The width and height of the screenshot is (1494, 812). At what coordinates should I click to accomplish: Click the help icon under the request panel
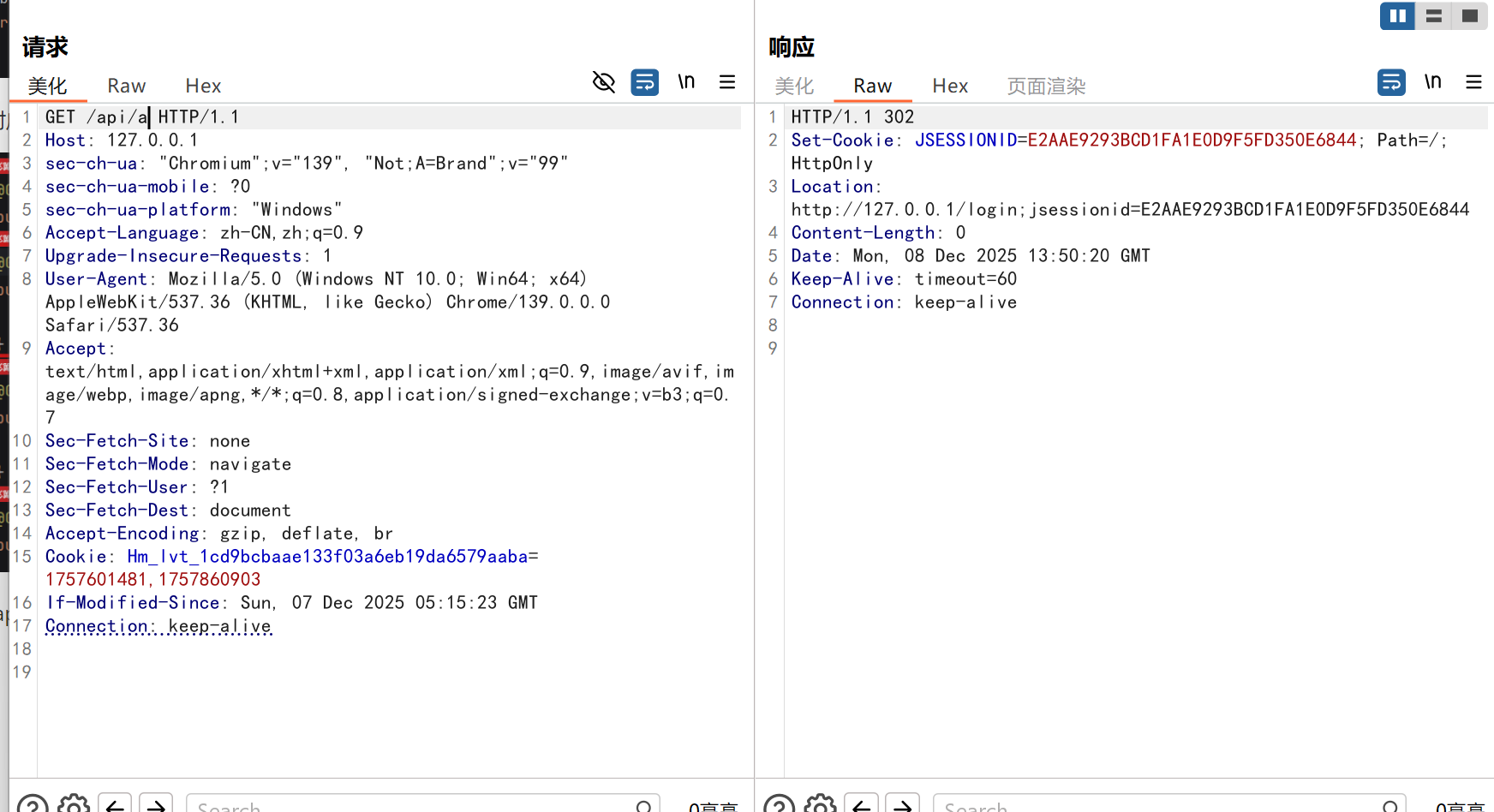(33, 806)
